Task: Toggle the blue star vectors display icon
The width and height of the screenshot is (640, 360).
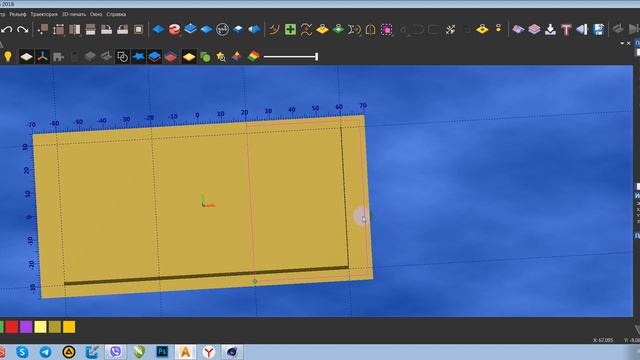Action: 139,56
